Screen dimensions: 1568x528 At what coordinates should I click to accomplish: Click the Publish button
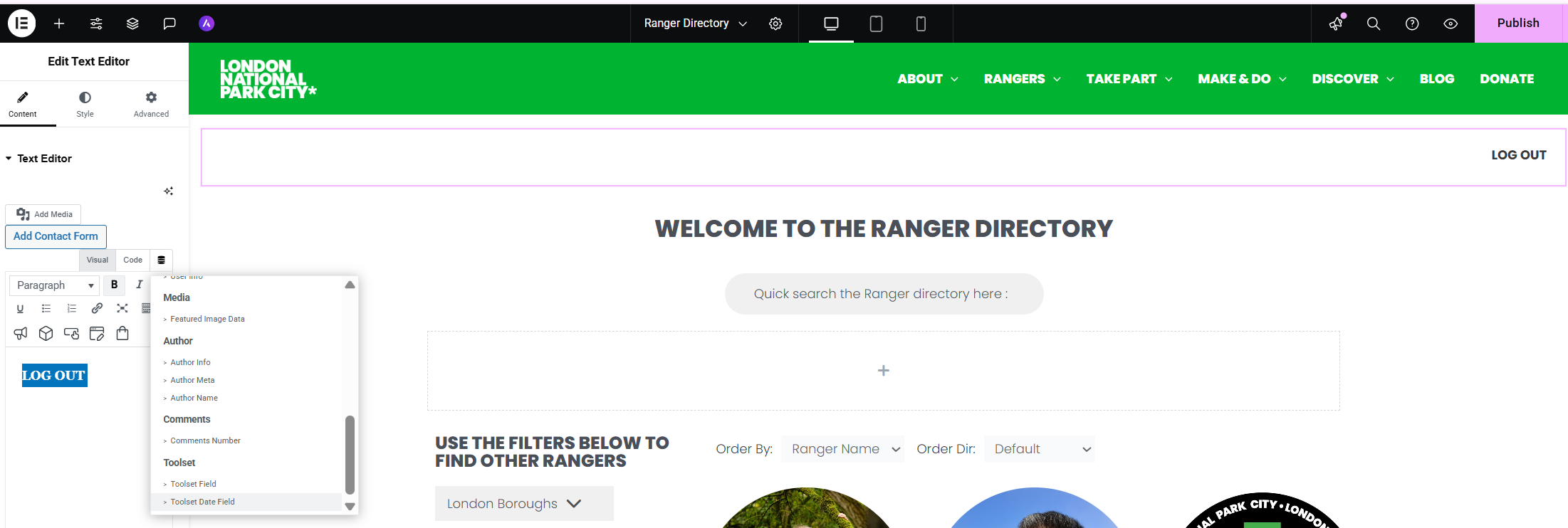1518,23
